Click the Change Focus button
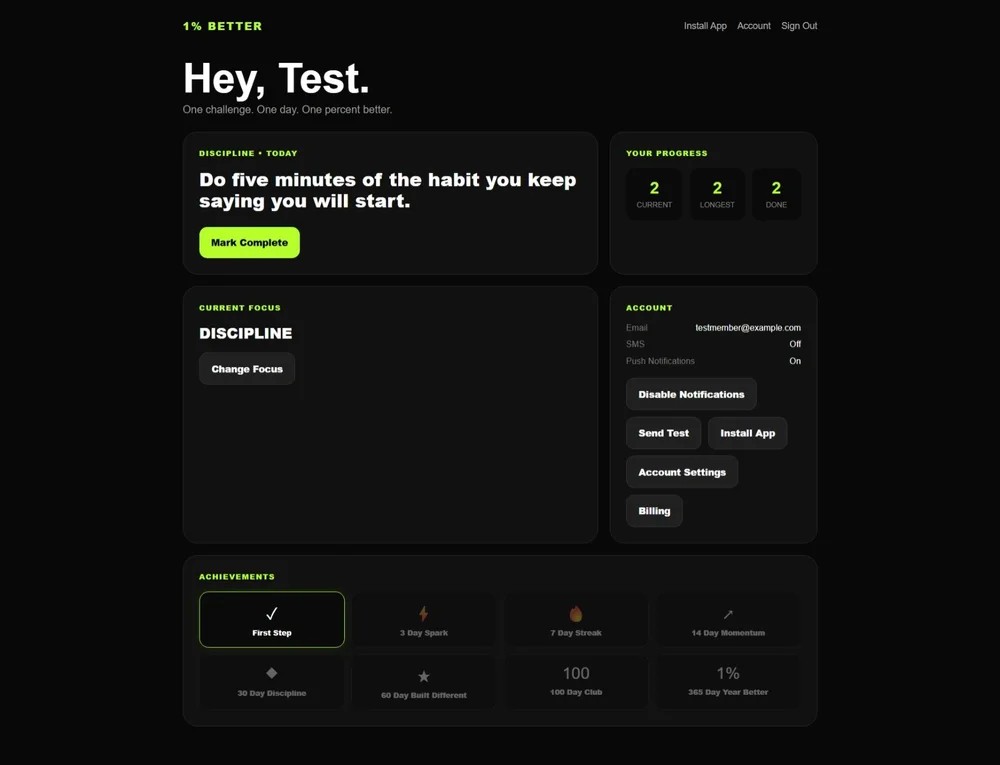Image resolution: width=1000 pixels, height=765 pixels. point(247,368)
